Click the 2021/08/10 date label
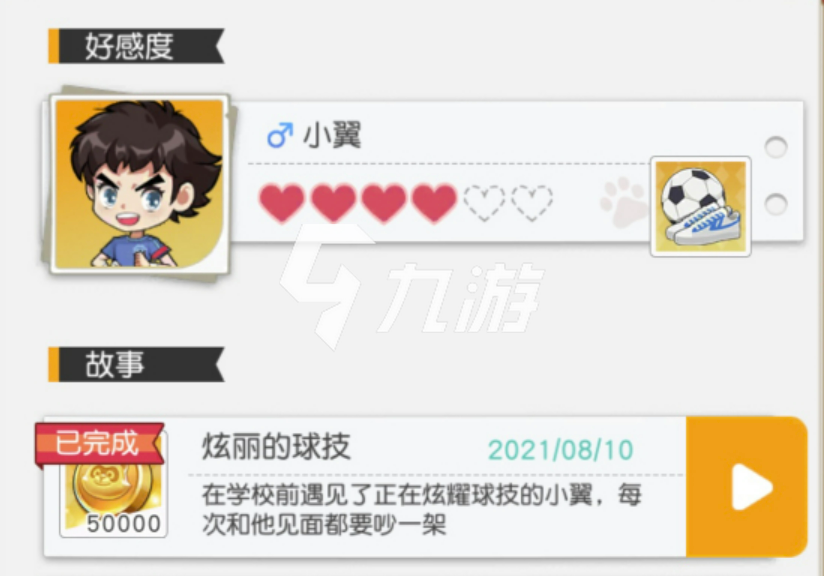The image size is (824, 576). [561, 450]
